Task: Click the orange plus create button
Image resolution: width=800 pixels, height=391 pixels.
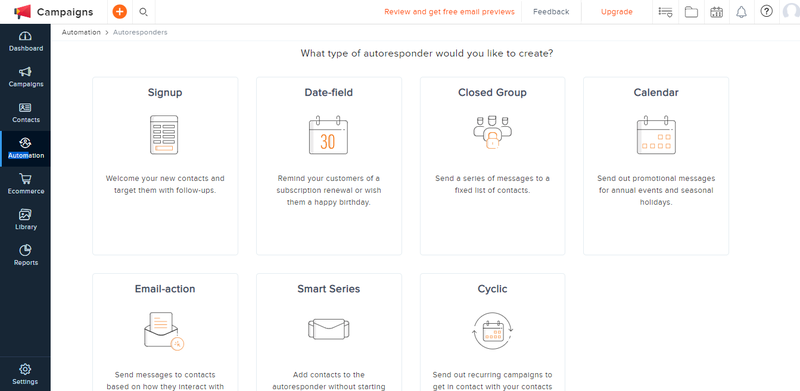Action: coord(120,11)
